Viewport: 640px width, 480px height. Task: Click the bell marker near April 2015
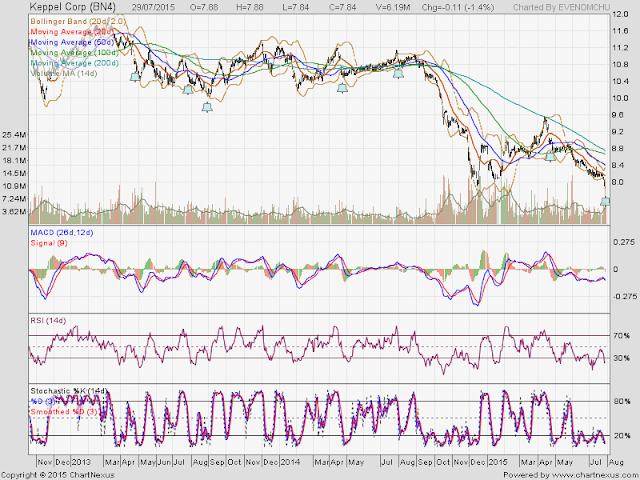pos(550,156)
